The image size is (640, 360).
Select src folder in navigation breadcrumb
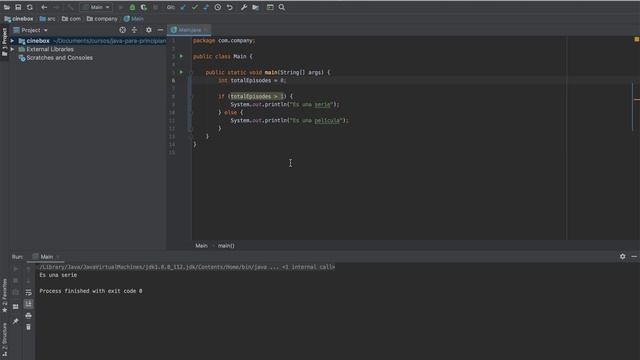click(x=47, y=19)
